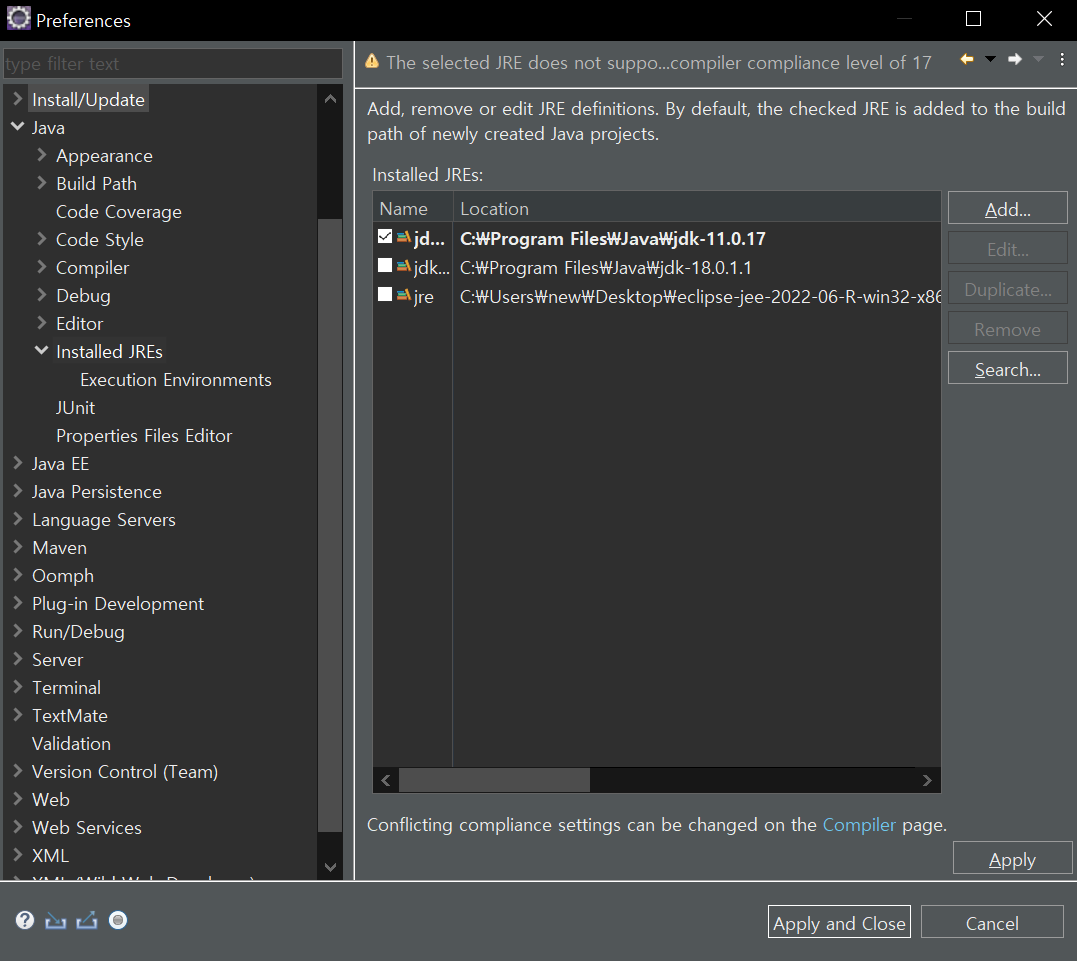Expand the Java EE node
The image size is (1077, 961).
(x=18, y=463)
